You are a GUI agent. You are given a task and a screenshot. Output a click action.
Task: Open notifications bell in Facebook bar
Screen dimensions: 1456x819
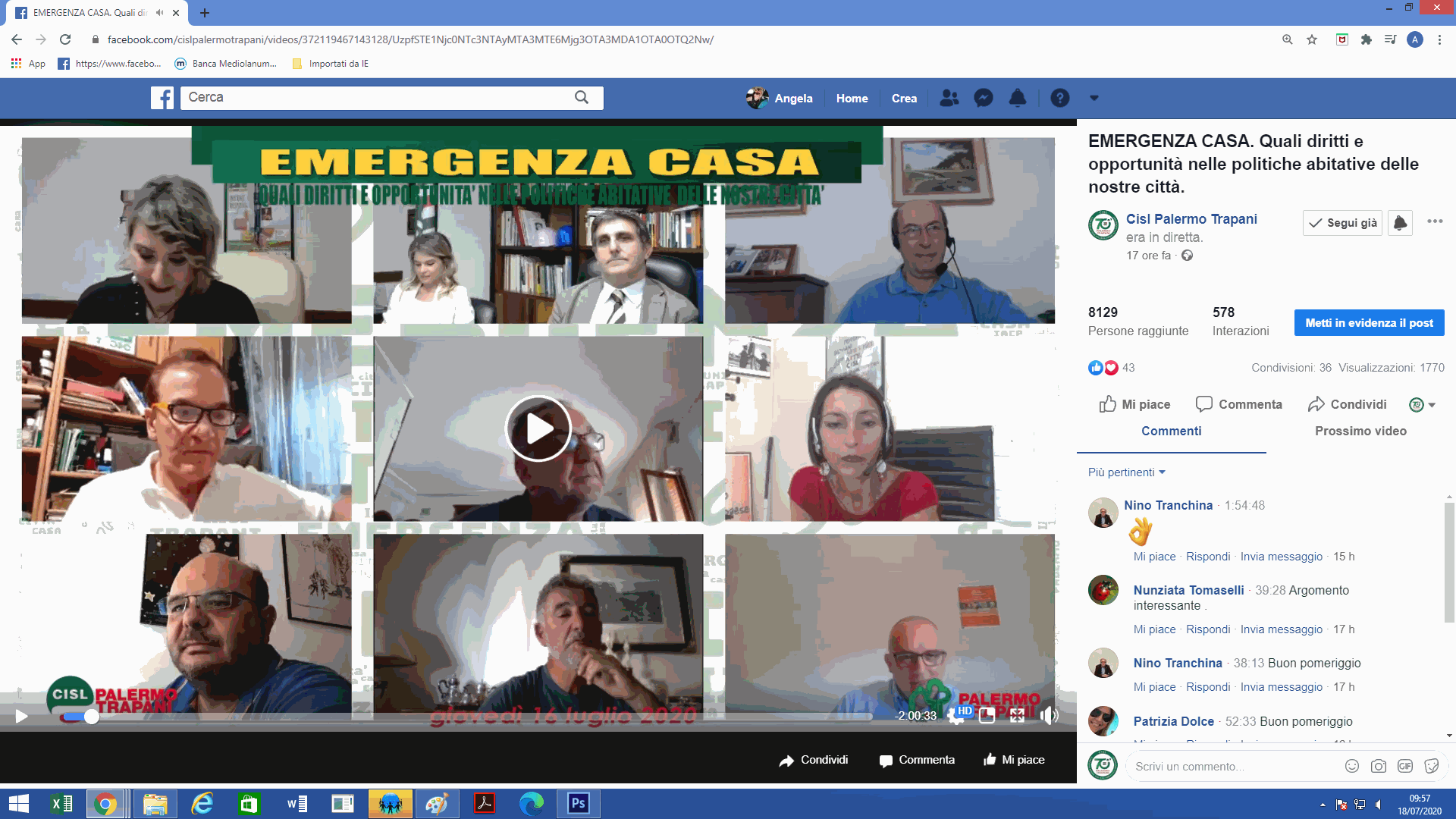point(1018,98)
